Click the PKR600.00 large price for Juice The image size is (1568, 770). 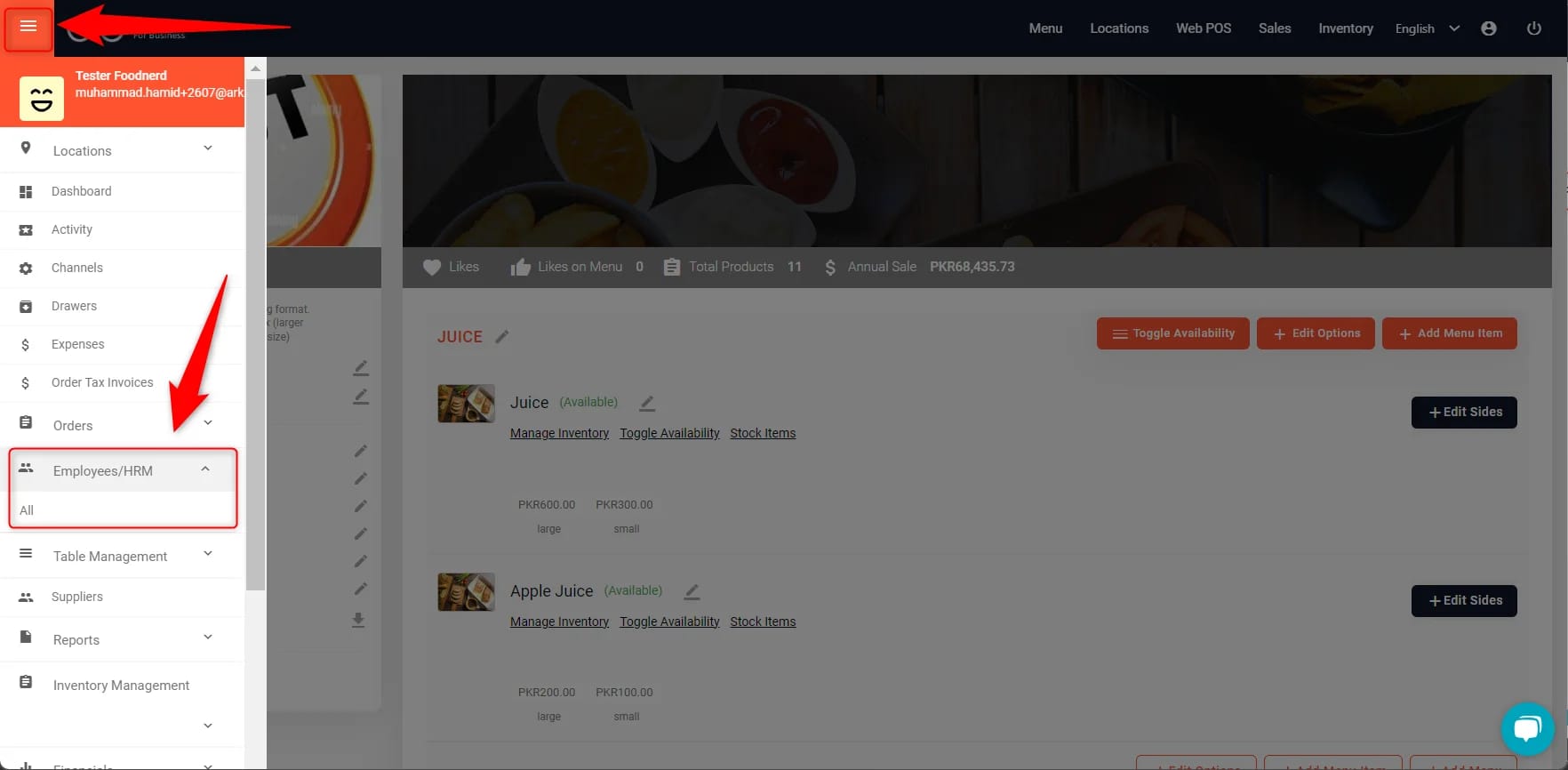(547, 505)
